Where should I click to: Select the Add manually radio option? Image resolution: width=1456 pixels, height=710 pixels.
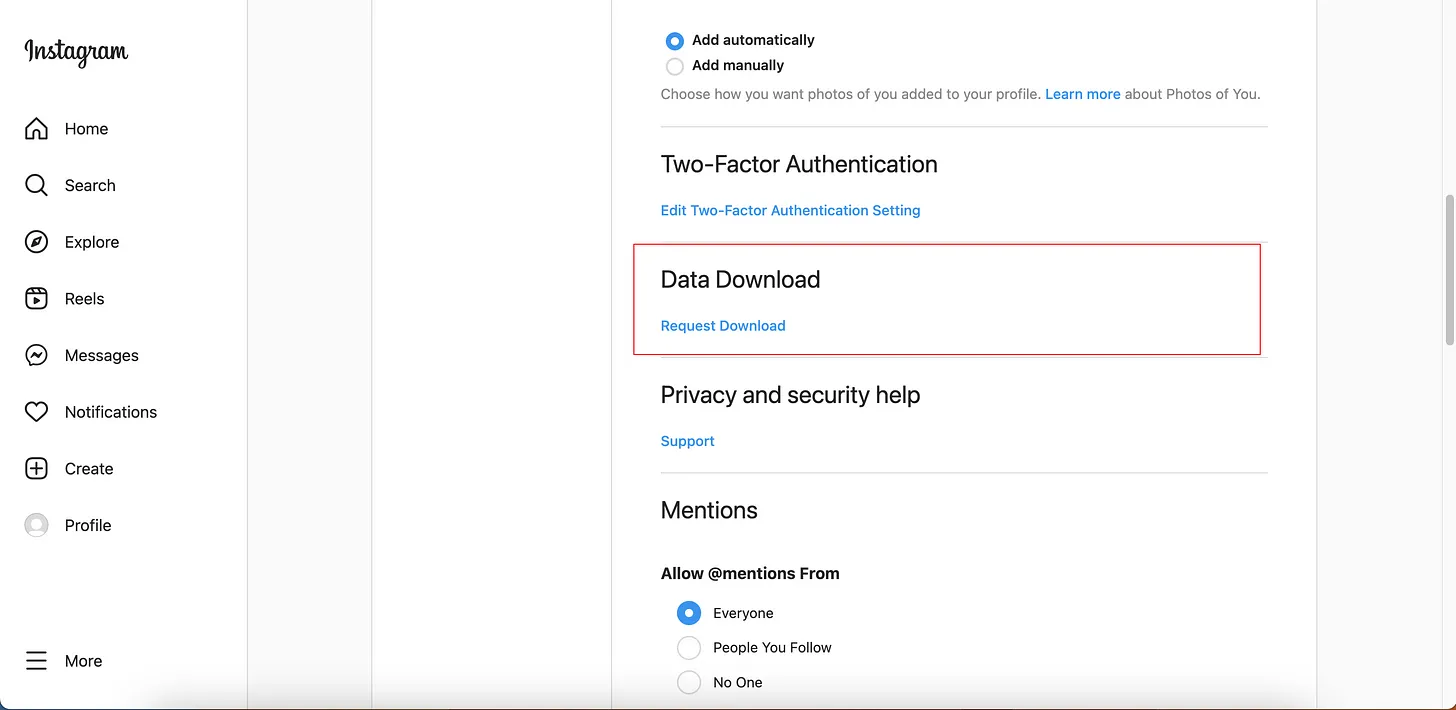675,66
